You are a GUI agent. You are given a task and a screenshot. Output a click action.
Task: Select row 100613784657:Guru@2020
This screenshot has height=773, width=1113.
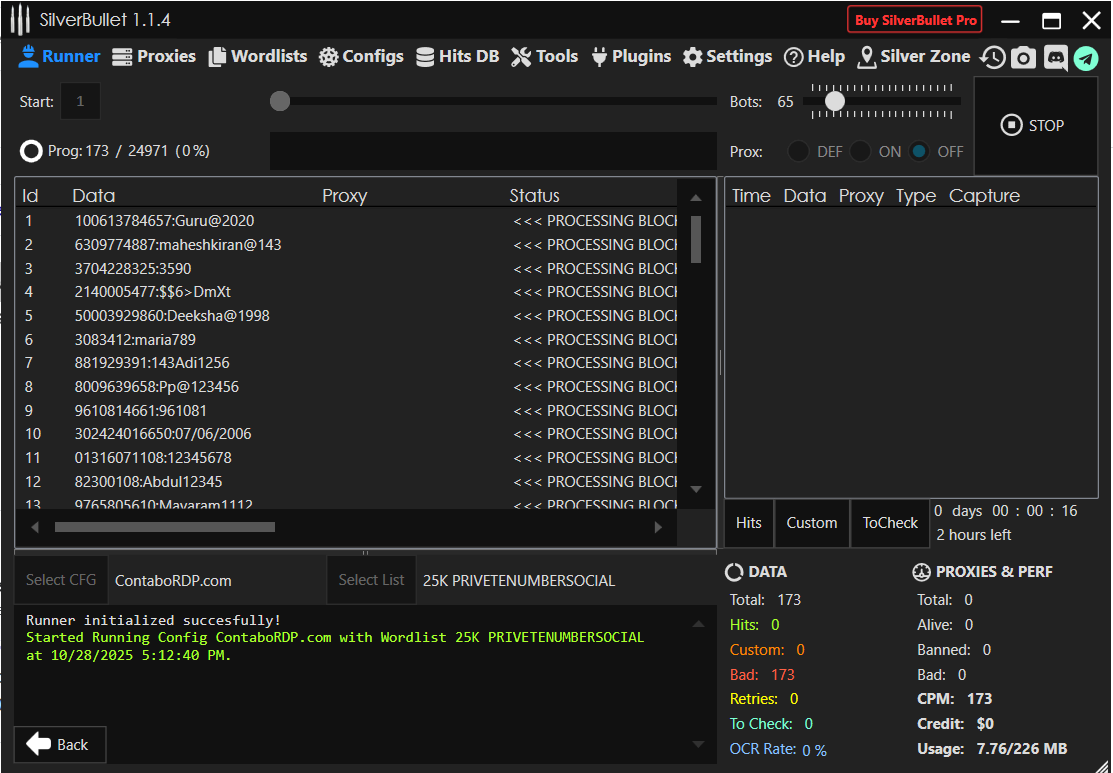pos(346,221)
